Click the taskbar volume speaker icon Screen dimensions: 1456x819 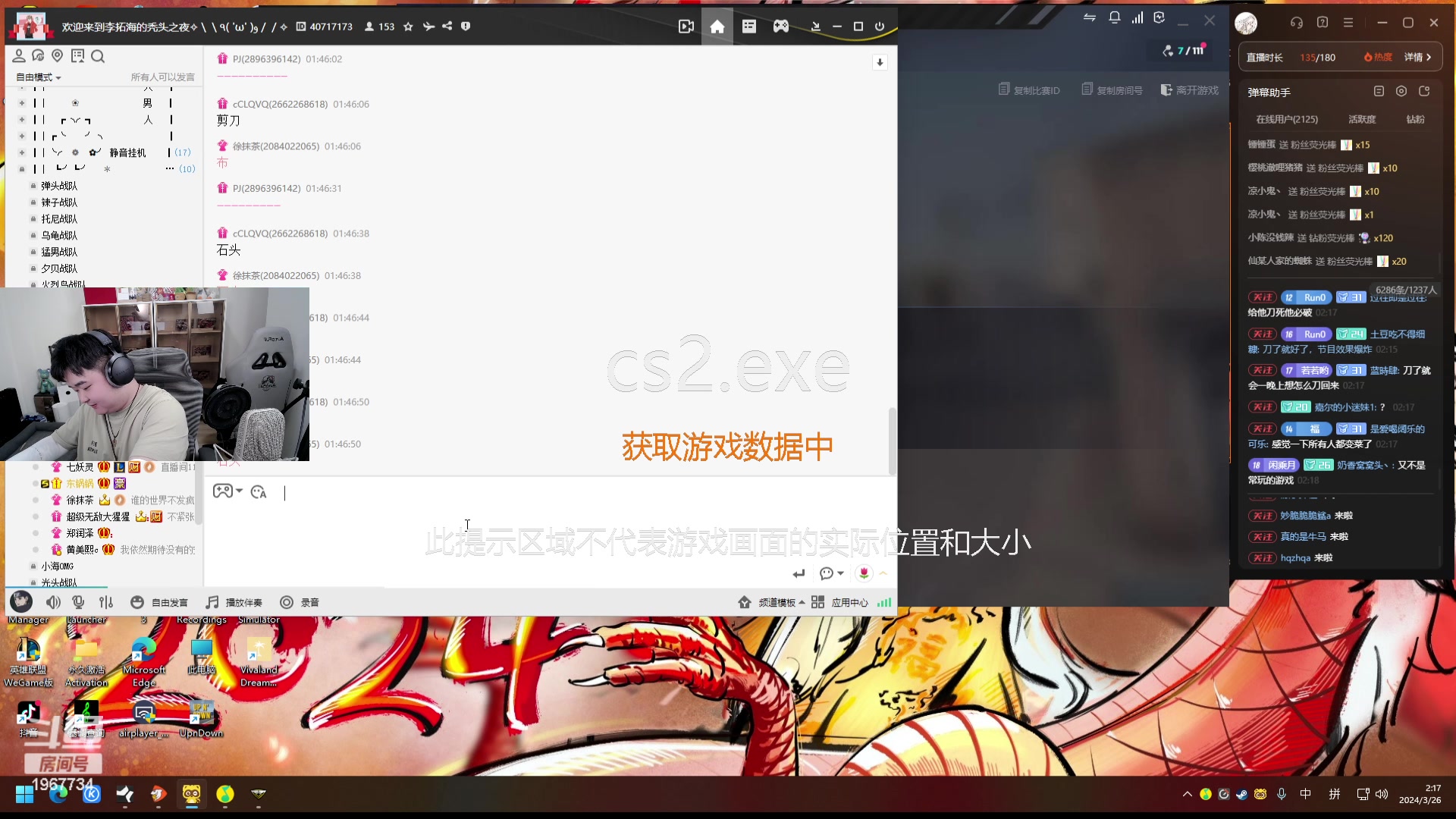[x=1381, y=794]
